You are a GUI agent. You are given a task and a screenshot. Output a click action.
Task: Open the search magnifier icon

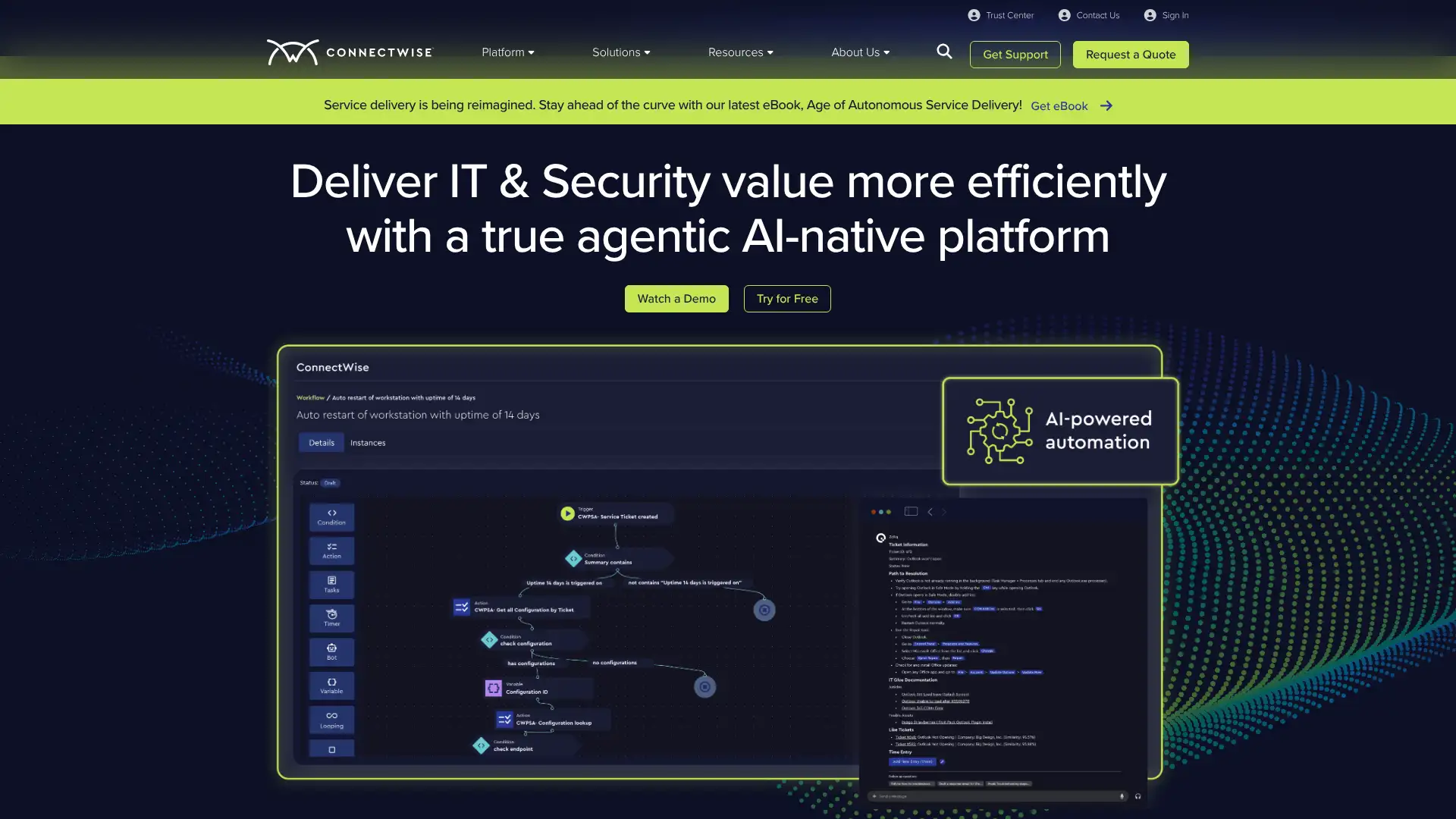click(944, 52)
